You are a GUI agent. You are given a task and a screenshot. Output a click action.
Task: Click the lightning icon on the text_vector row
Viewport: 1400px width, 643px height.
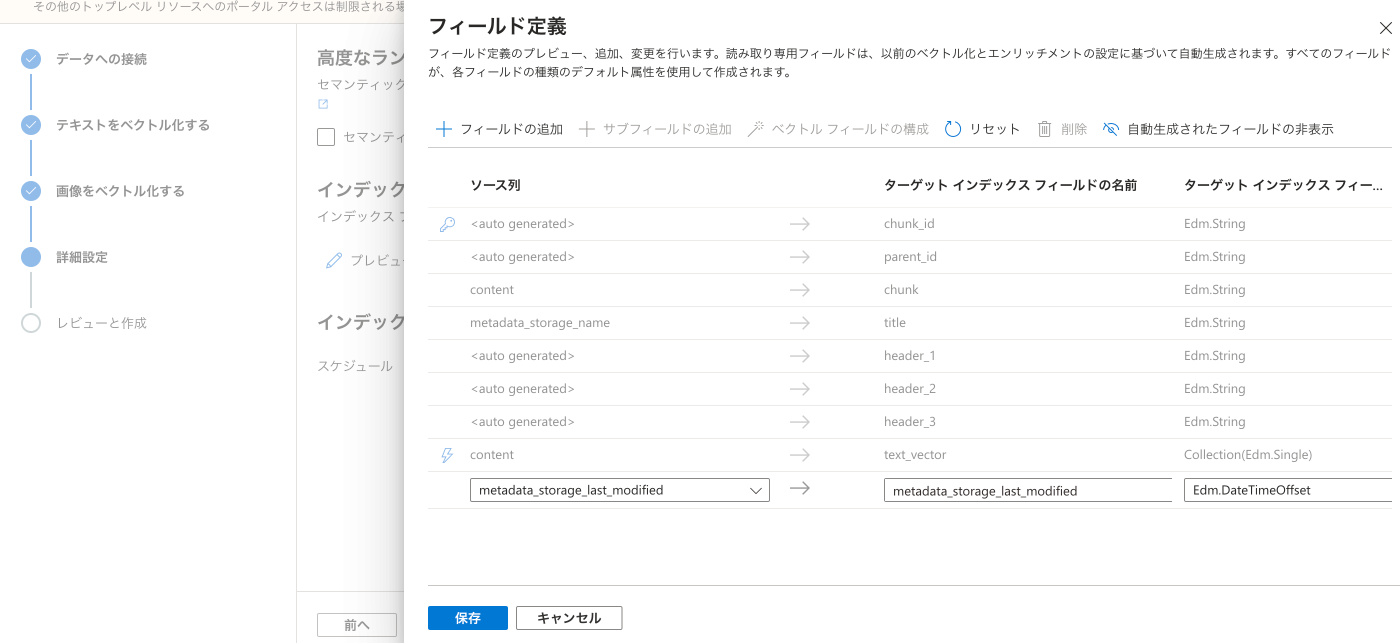448,454
